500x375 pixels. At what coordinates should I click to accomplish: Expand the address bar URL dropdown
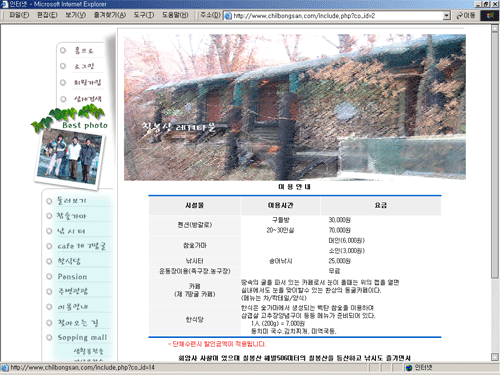[x=446, y=16]
